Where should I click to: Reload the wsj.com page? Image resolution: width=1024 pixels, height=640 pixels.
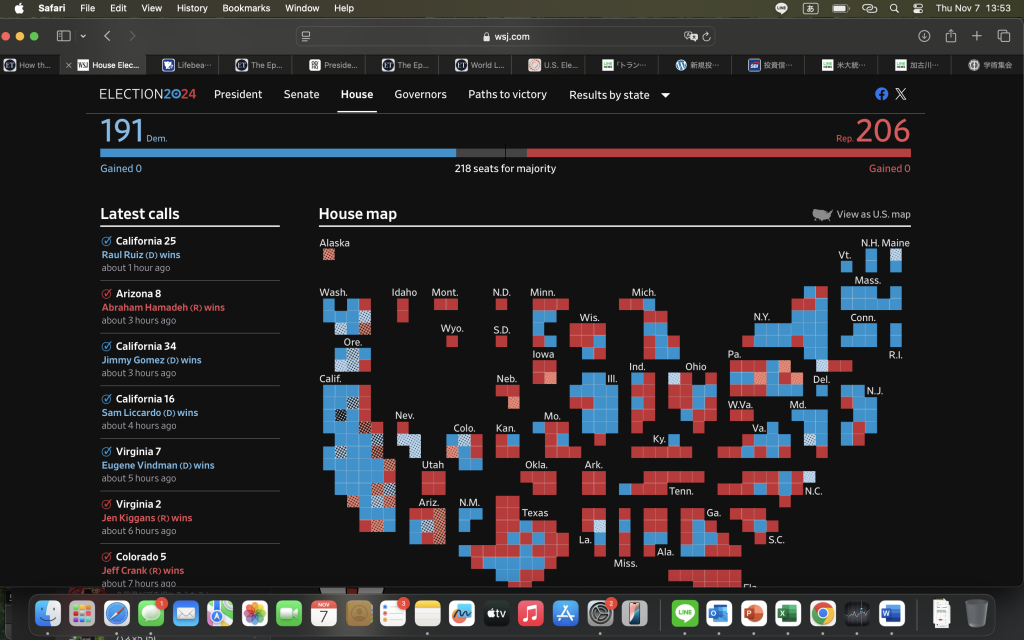[707, 36]
